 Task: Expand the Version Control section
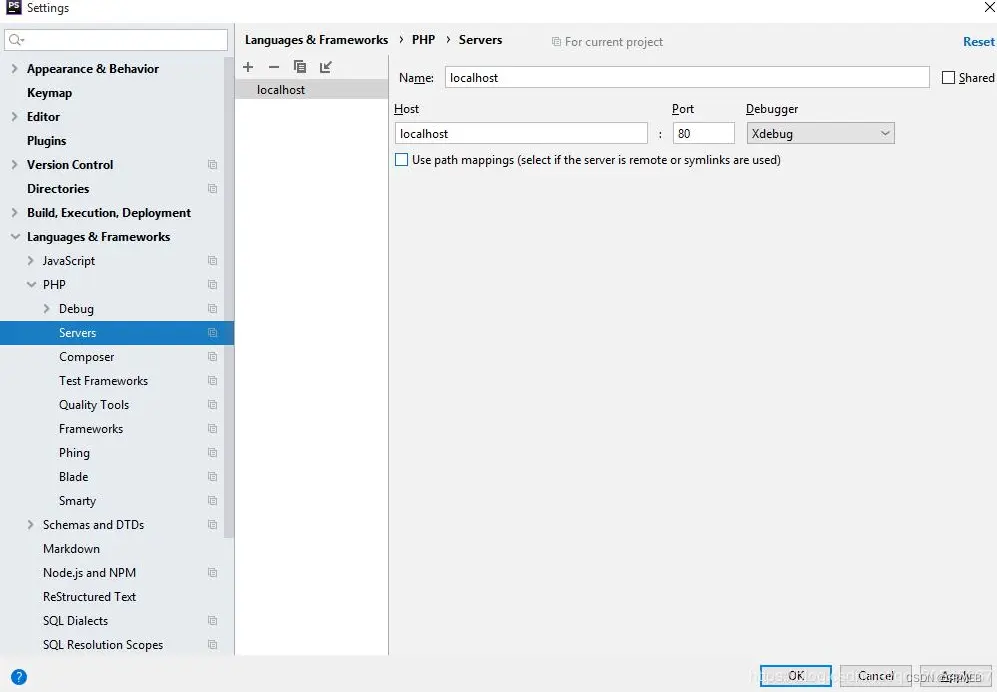tap(14, 165)
